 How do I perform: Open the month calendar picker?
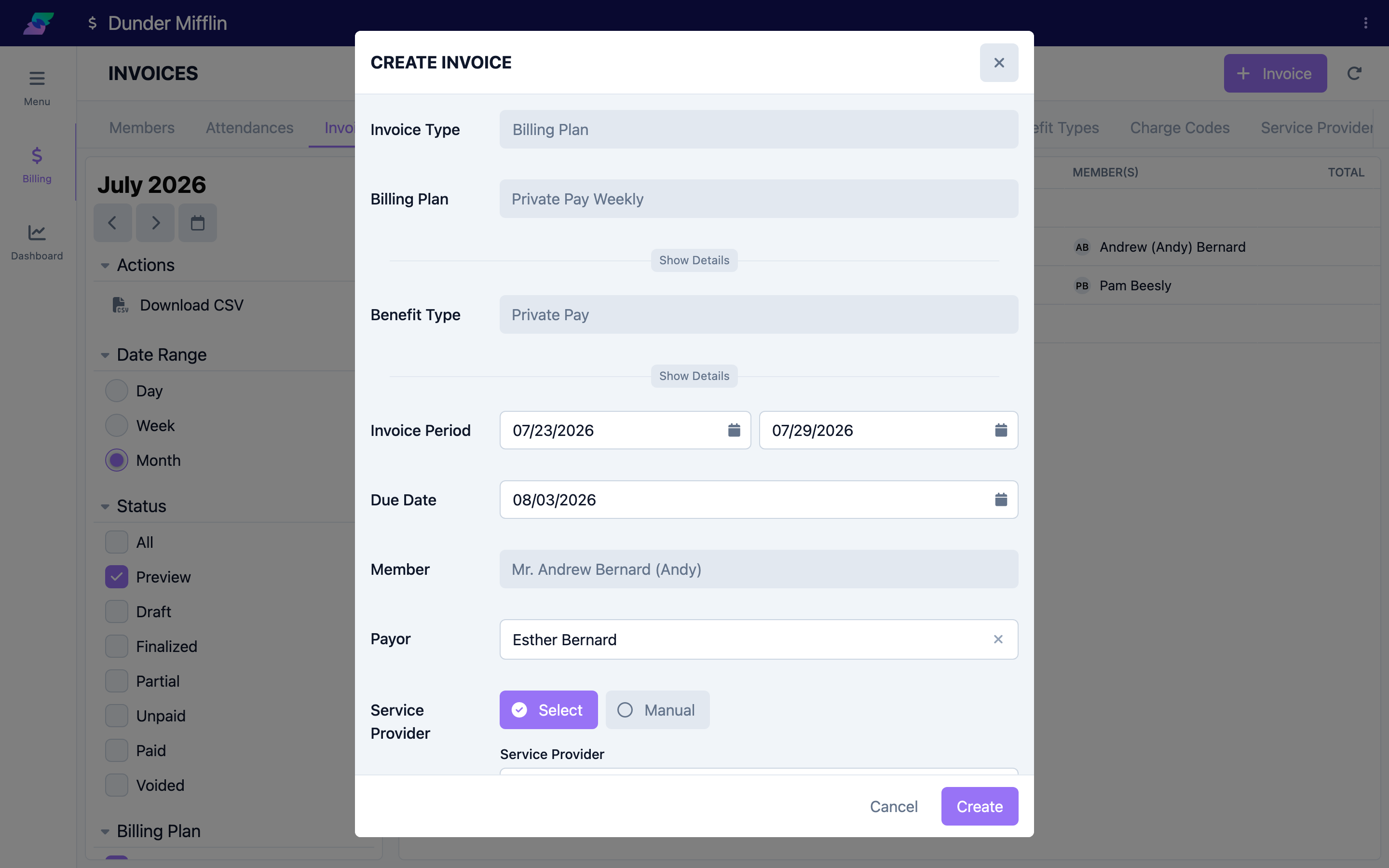tap(197, 223)
